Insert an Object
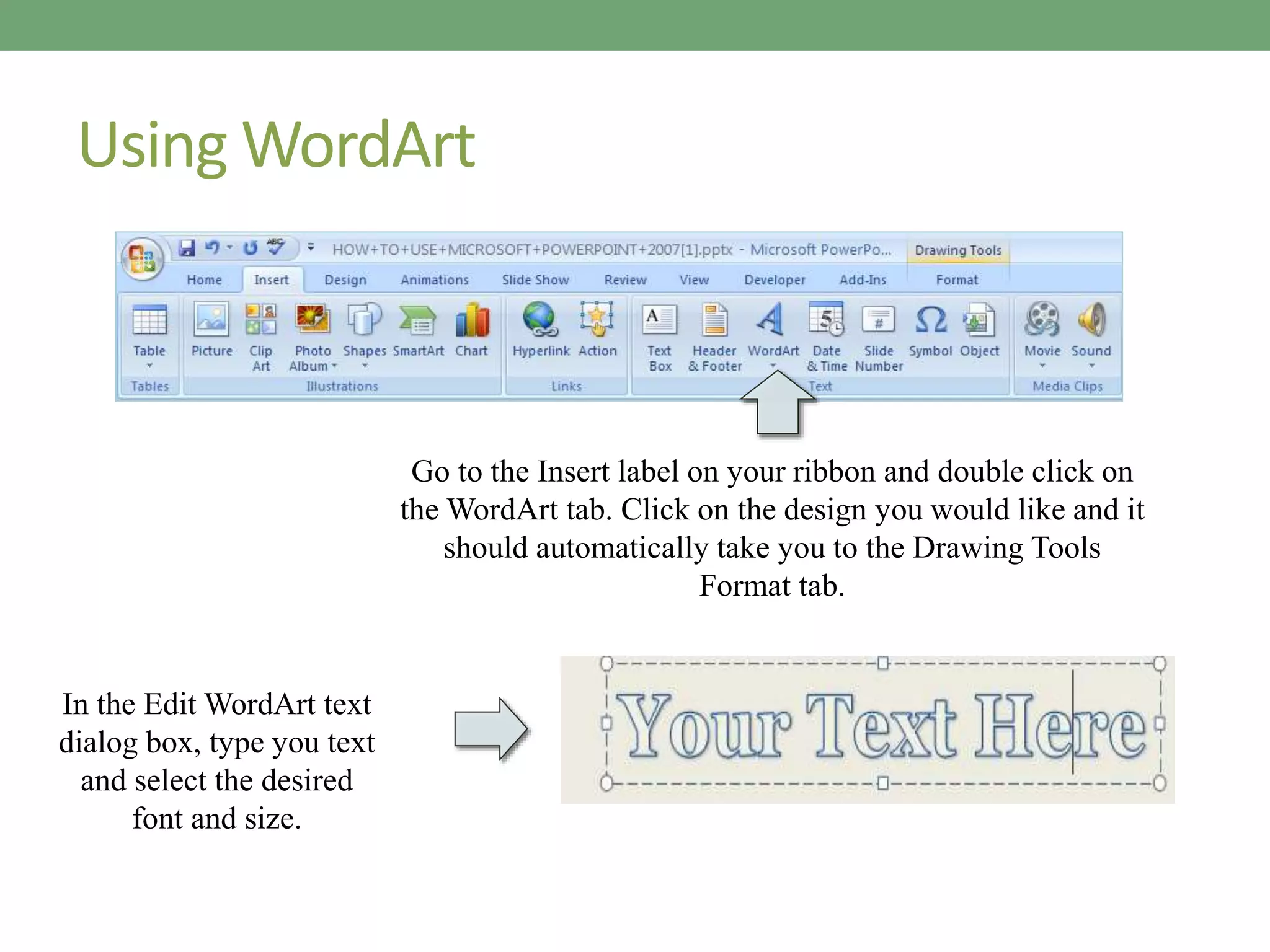 click(979, 330)
